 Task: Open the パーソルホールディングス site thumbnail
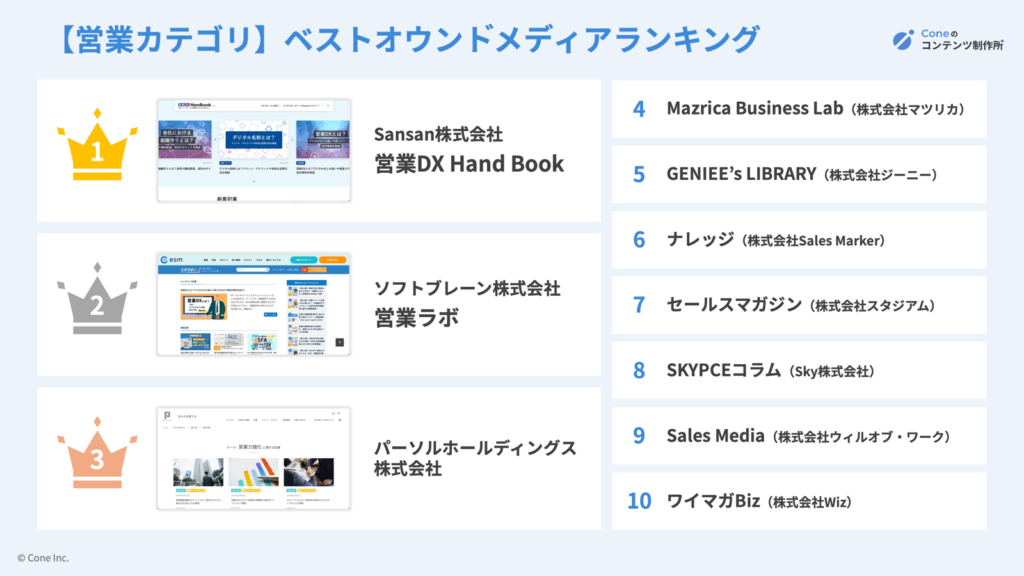pyautogui.click(x=254, y=458)
